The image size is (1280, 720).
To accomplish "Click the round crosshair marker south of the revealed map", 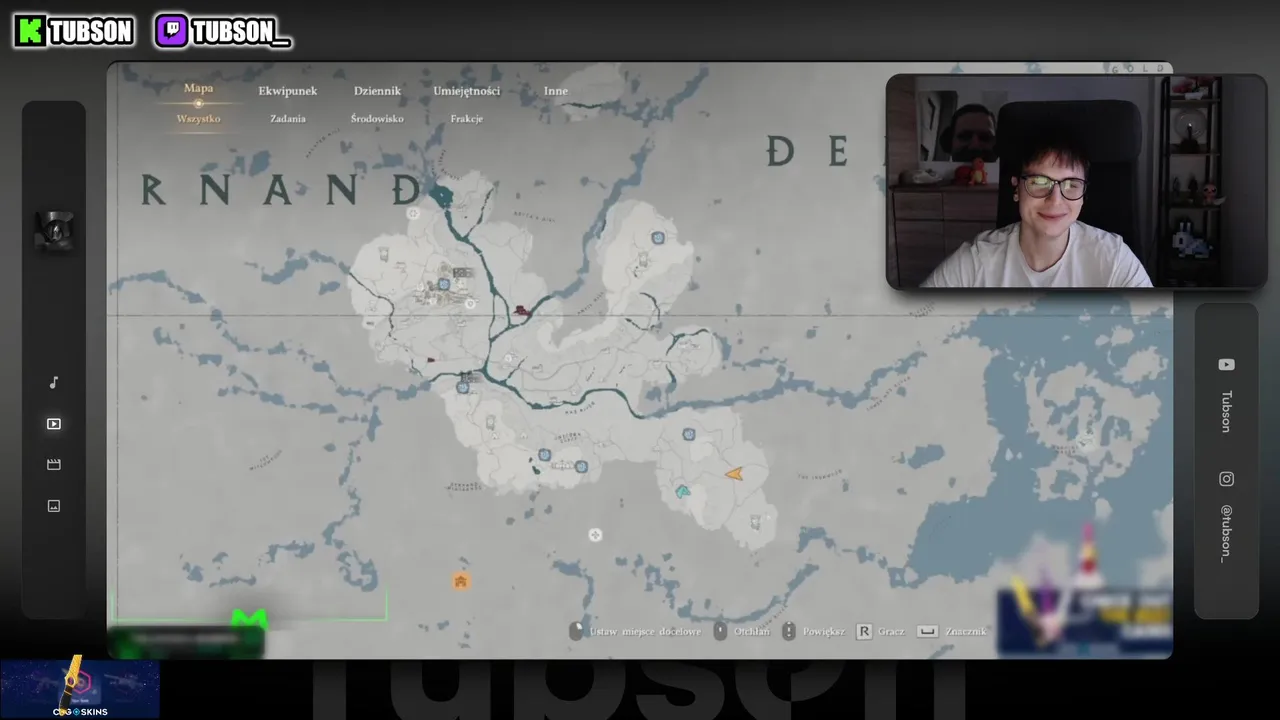I will point(595,535).
